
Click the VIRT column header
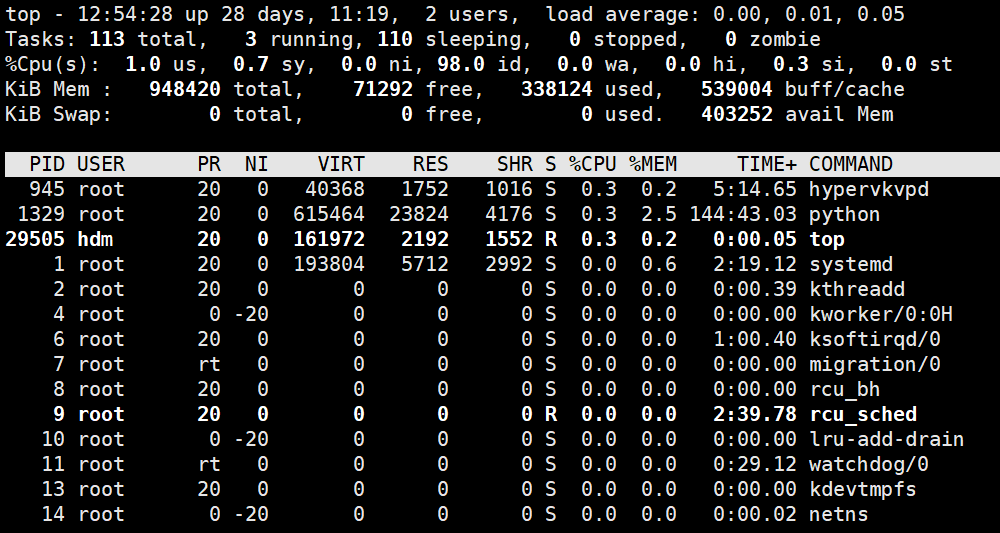click(x=341, y=164)
